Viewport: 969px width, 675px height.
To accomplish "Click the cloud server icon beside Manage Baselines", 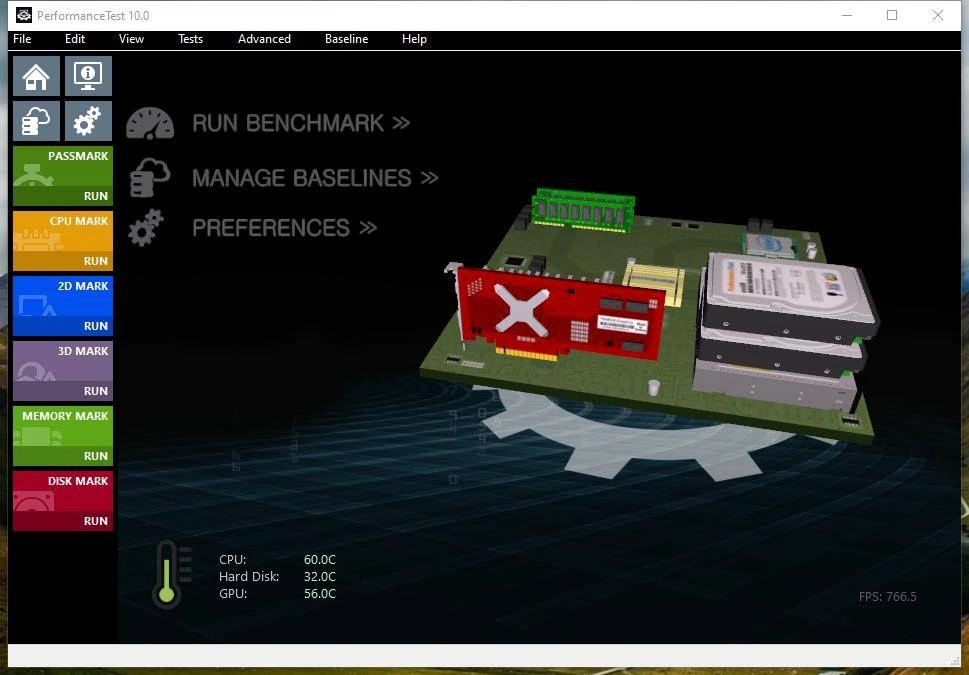I will 150,177.
